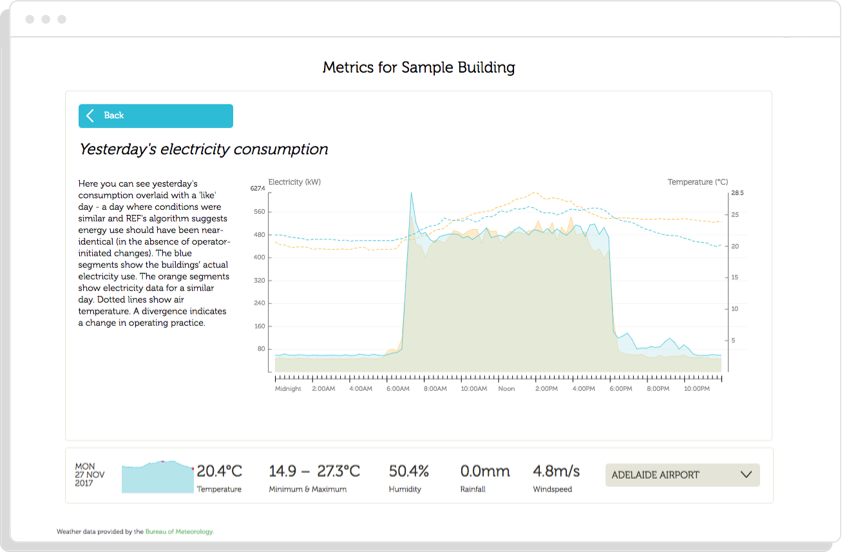Click the 0.0mm Rainfall value

(484, 471)
